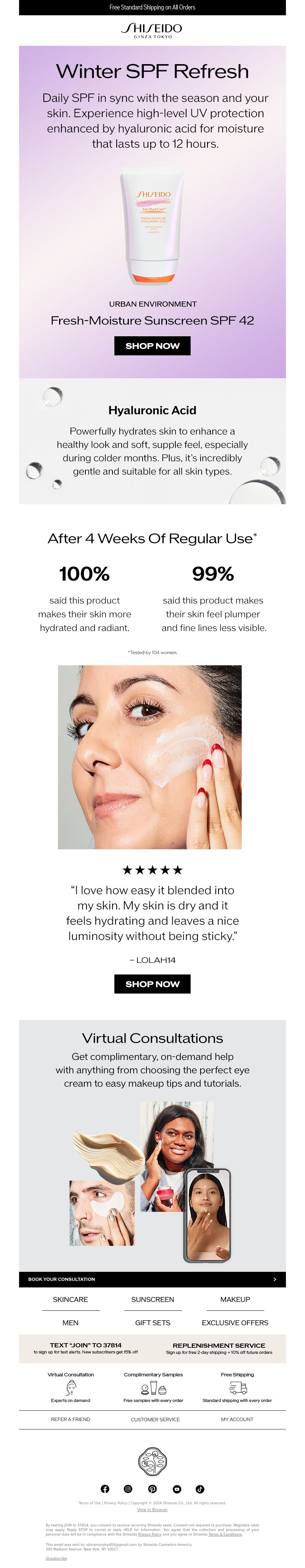The width and height of the screenshot is (305, 1568).
Task: Open the Shiseido Pinterest icon
Action: (152, 1489)
